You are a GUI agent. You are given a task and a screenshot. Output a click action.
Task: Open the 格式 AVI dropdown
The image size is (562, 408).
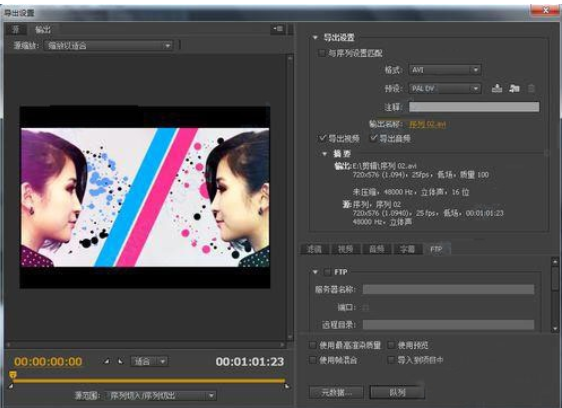(444, 70)
